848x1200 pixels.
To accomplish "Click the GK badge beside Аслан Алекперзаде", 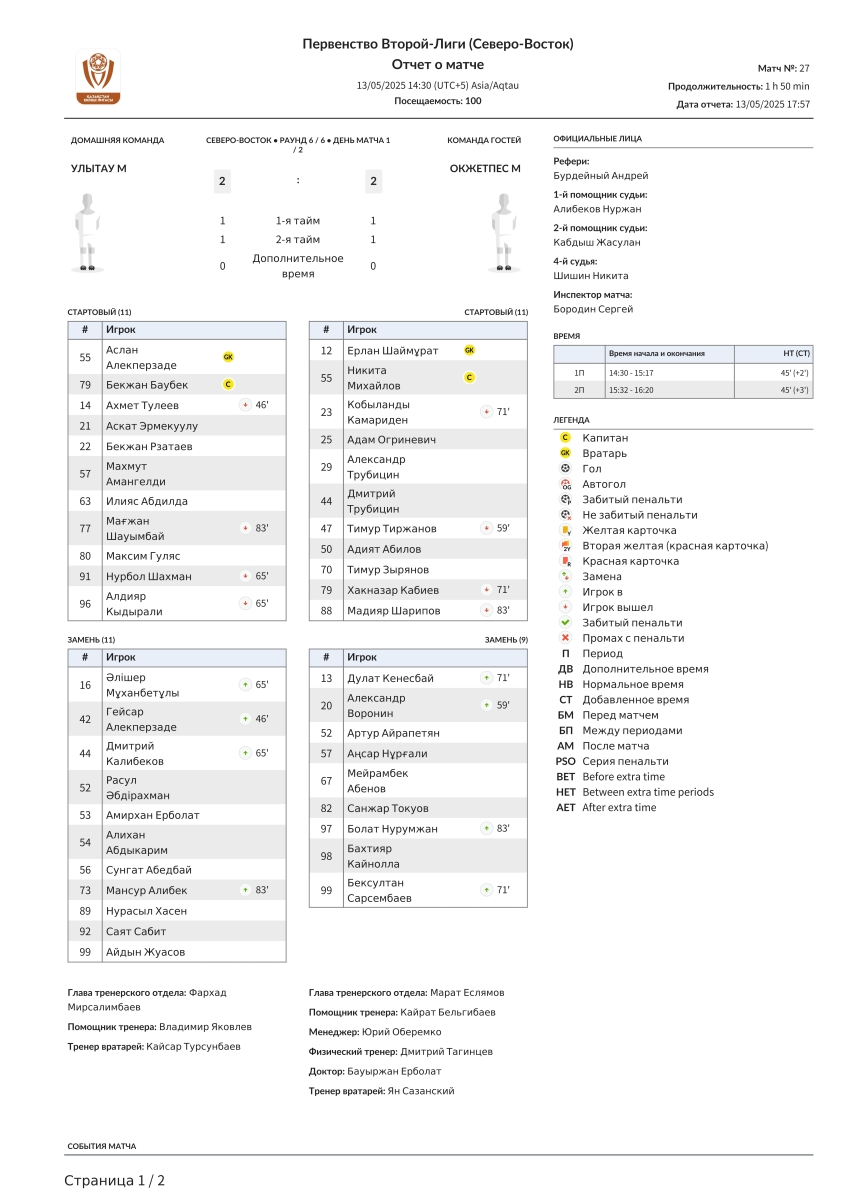I will point(228,357).
